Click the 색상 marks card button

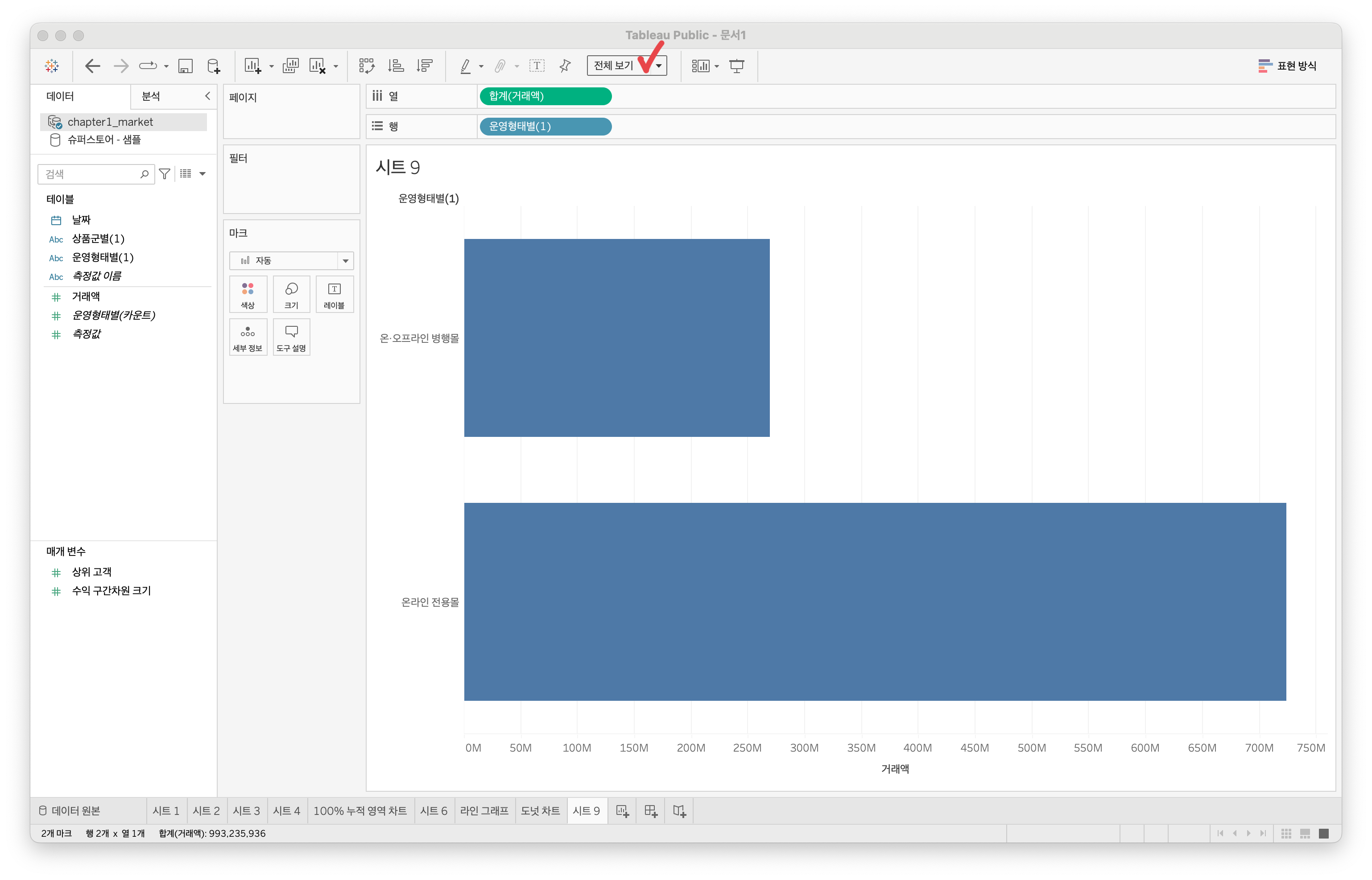pos(248,294)
